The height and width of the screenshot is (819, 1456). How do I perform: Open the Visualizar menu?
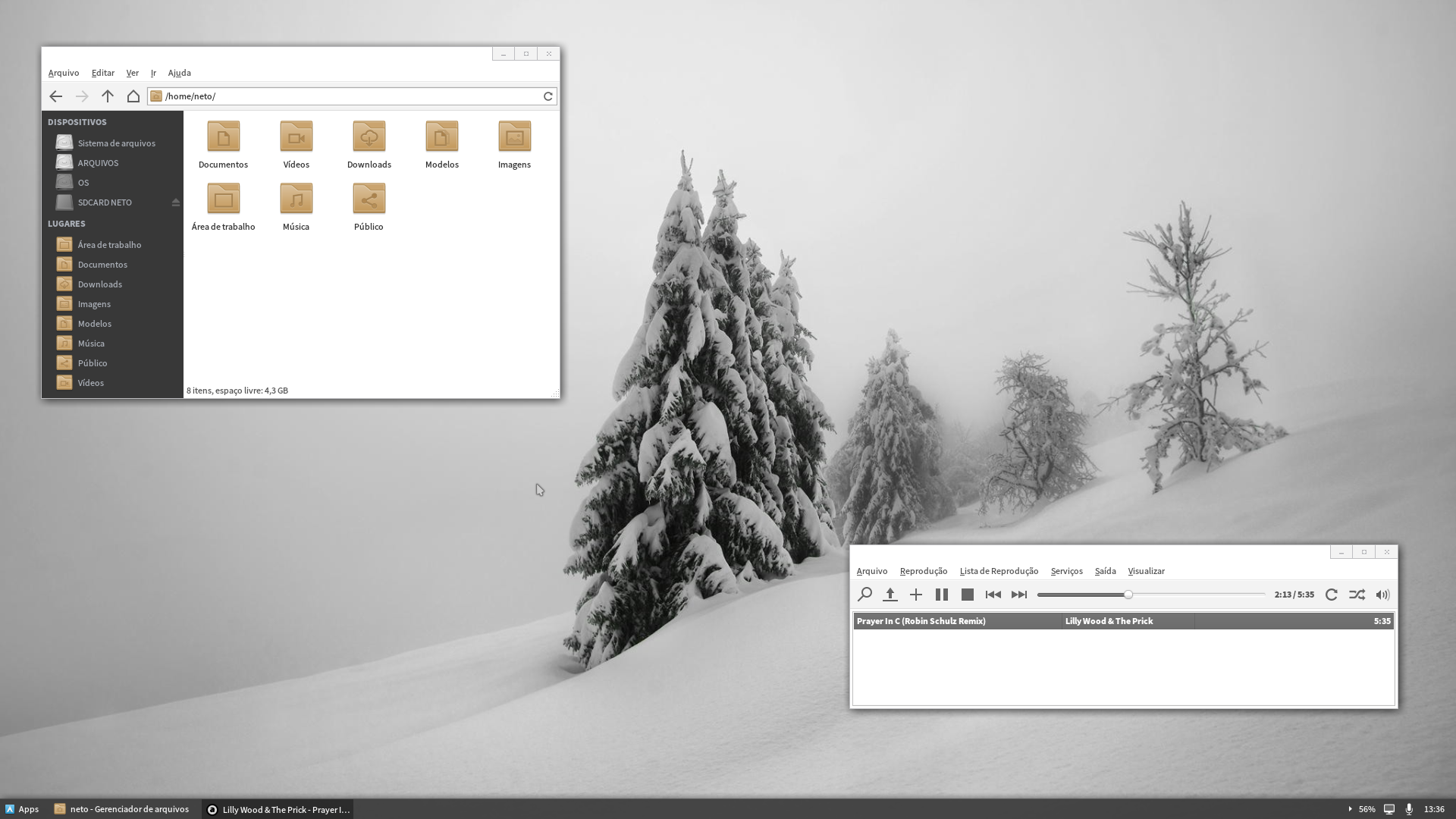pos(1146,571)
